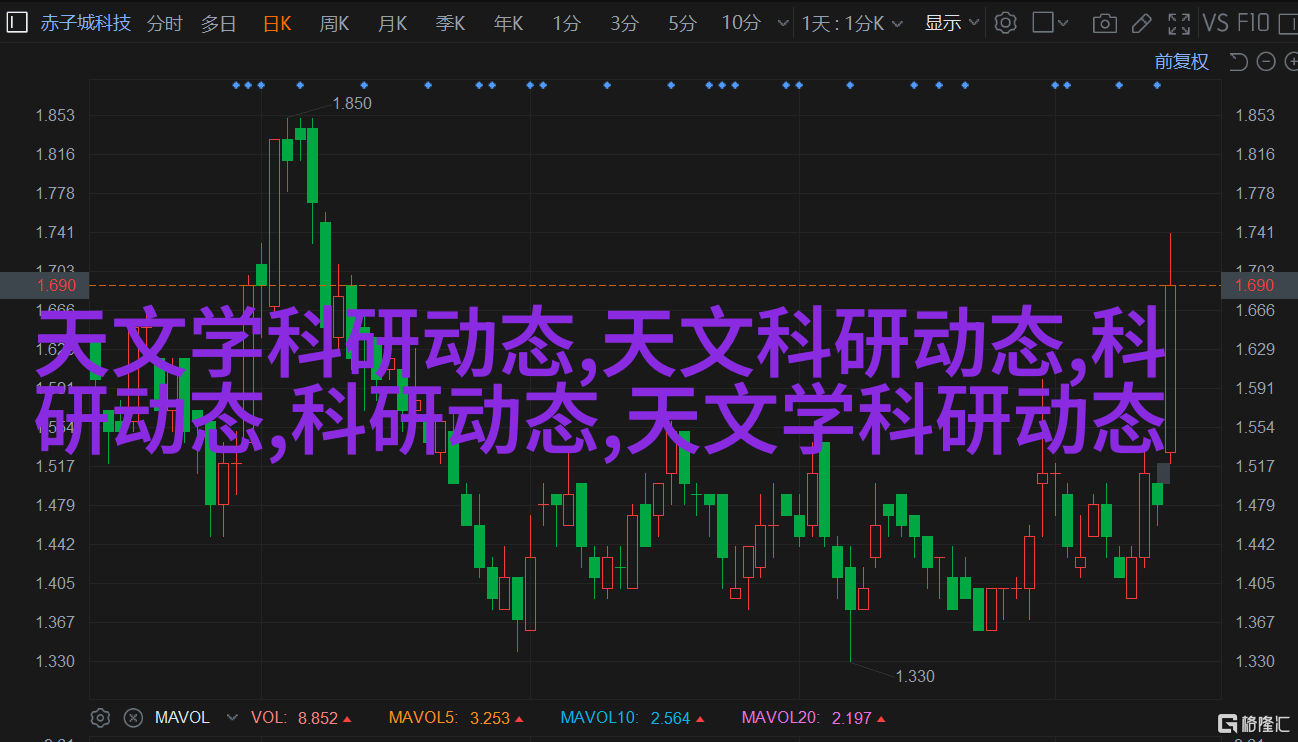Click the undo reset arrow icon

[1238, 62]
